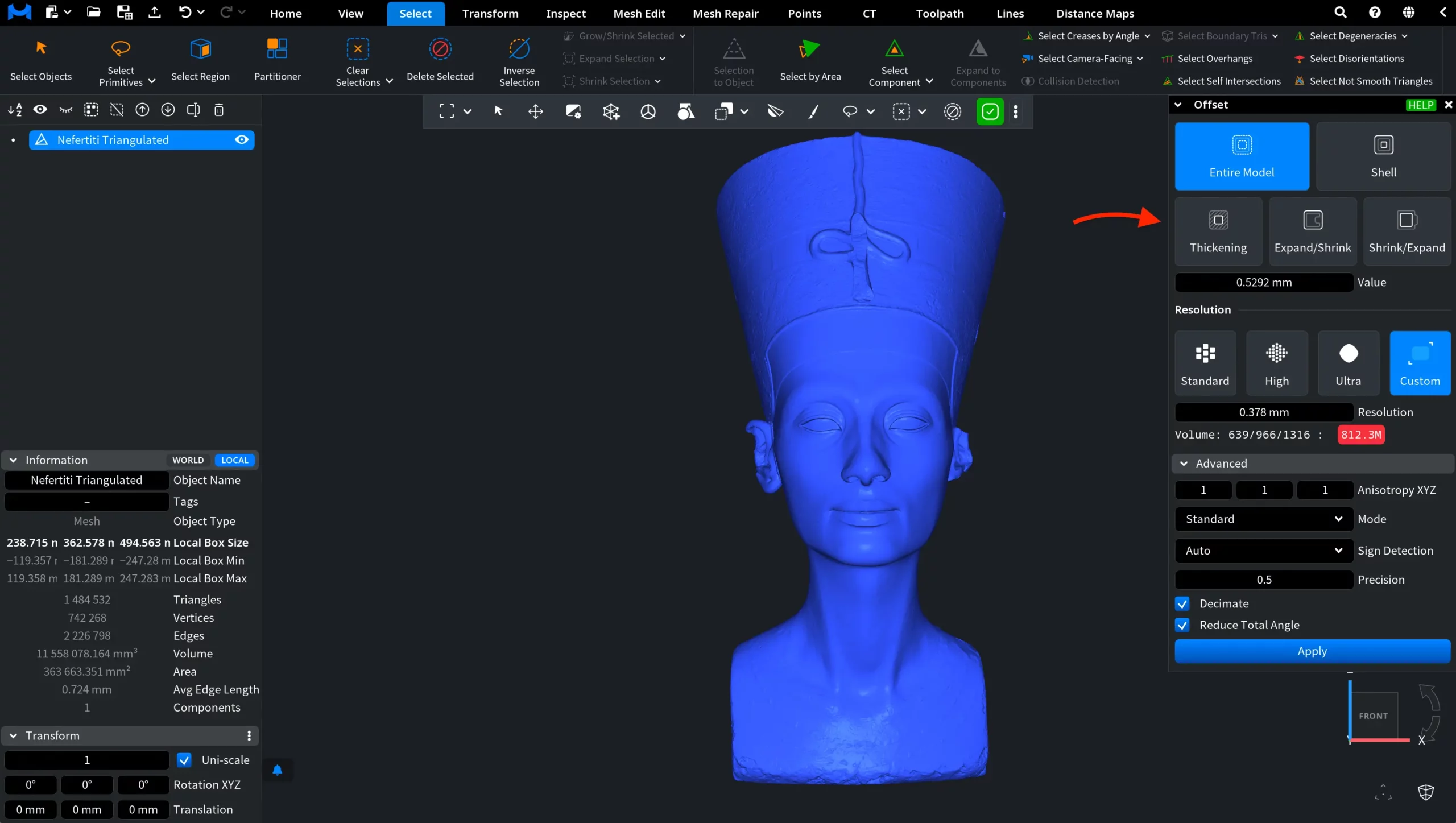Viewport: 1456px width, 823px height.
Task: Switch information to WORLD coordinates
Action: tap(188, 460)
